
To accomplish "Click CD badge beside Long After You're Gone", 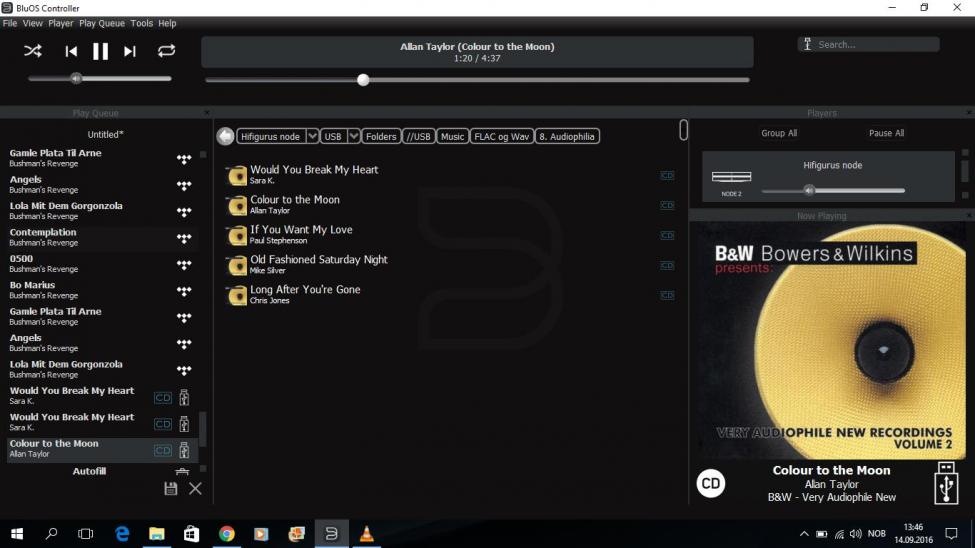I will [x=667, y=295].
